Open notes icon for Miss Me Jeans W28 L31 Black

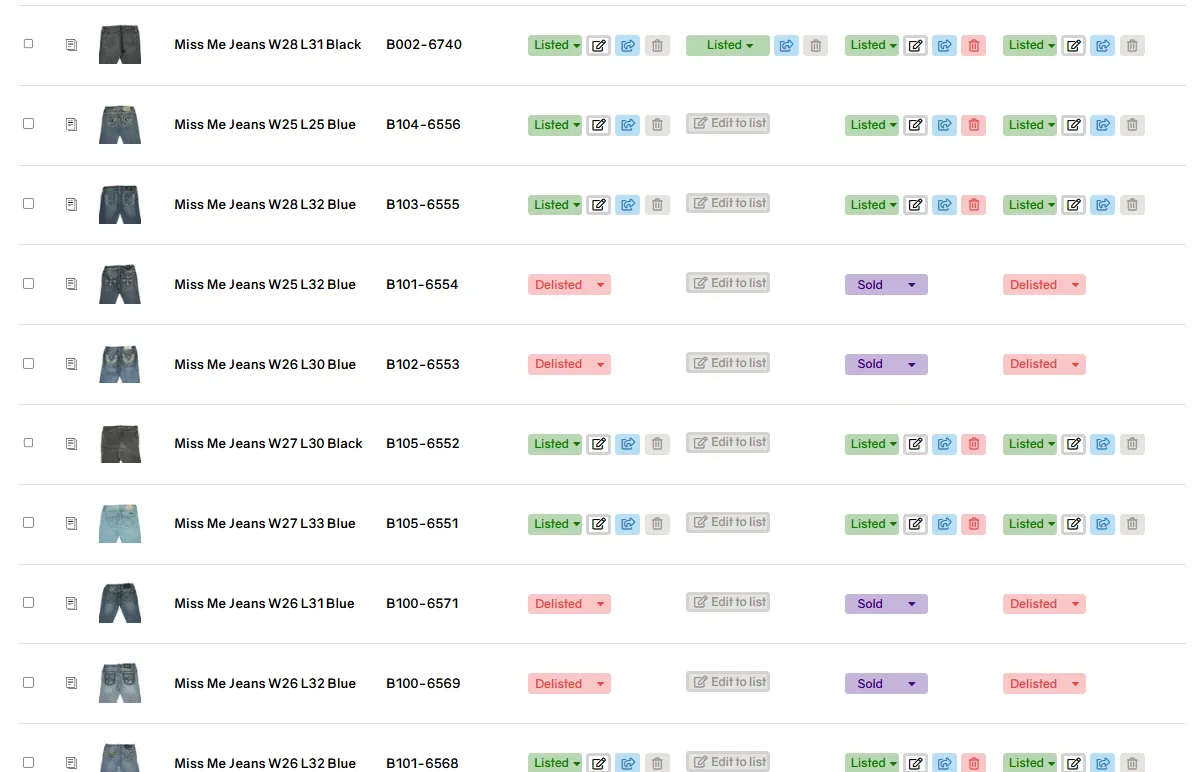point(71,45)
